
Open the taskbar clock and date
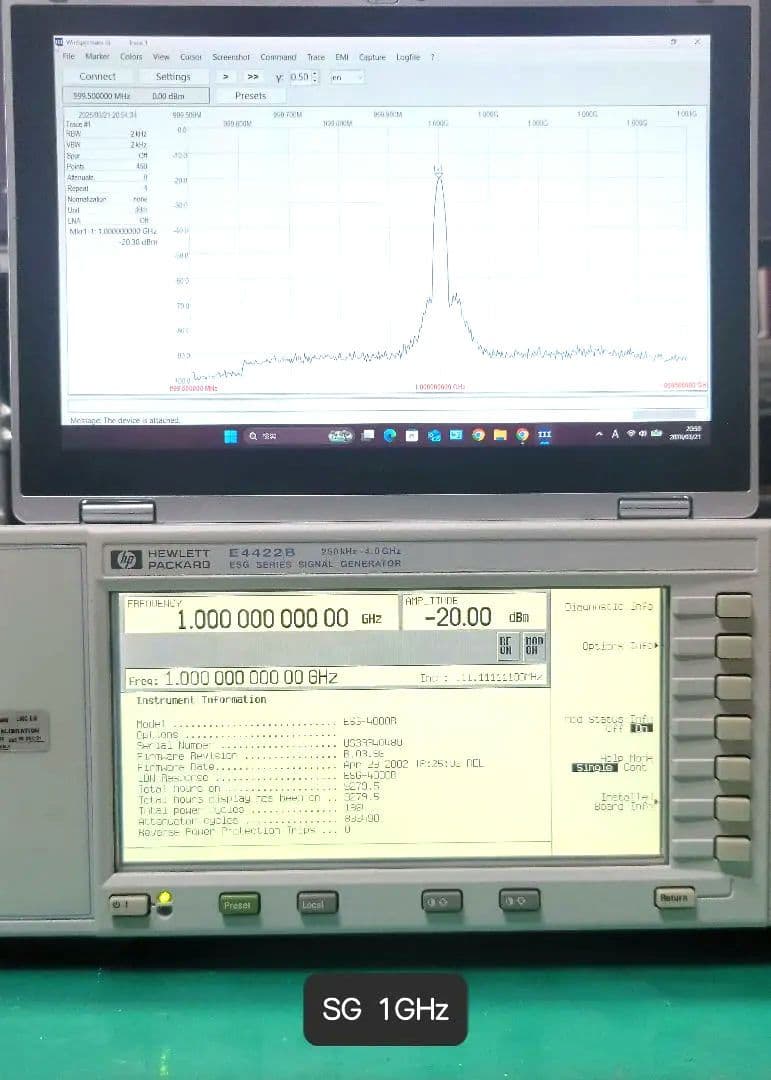click(686, 433)
